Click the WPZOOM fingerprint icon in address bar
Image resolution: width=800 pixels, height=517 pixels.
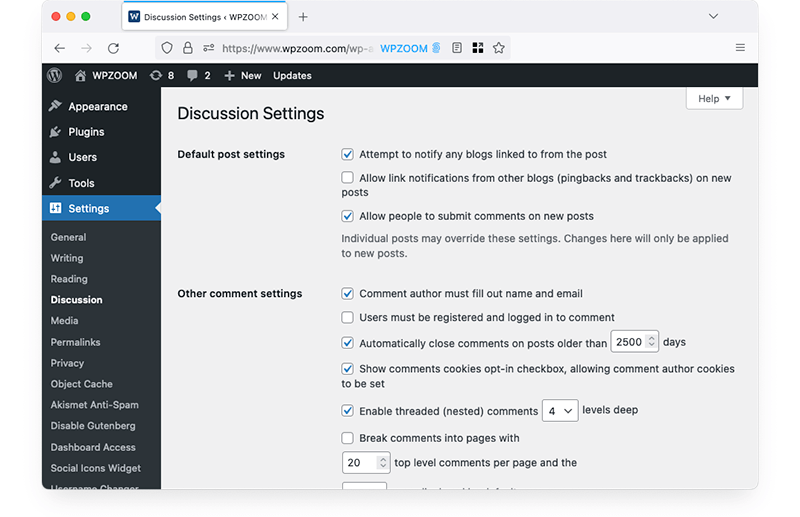point(436,48)
